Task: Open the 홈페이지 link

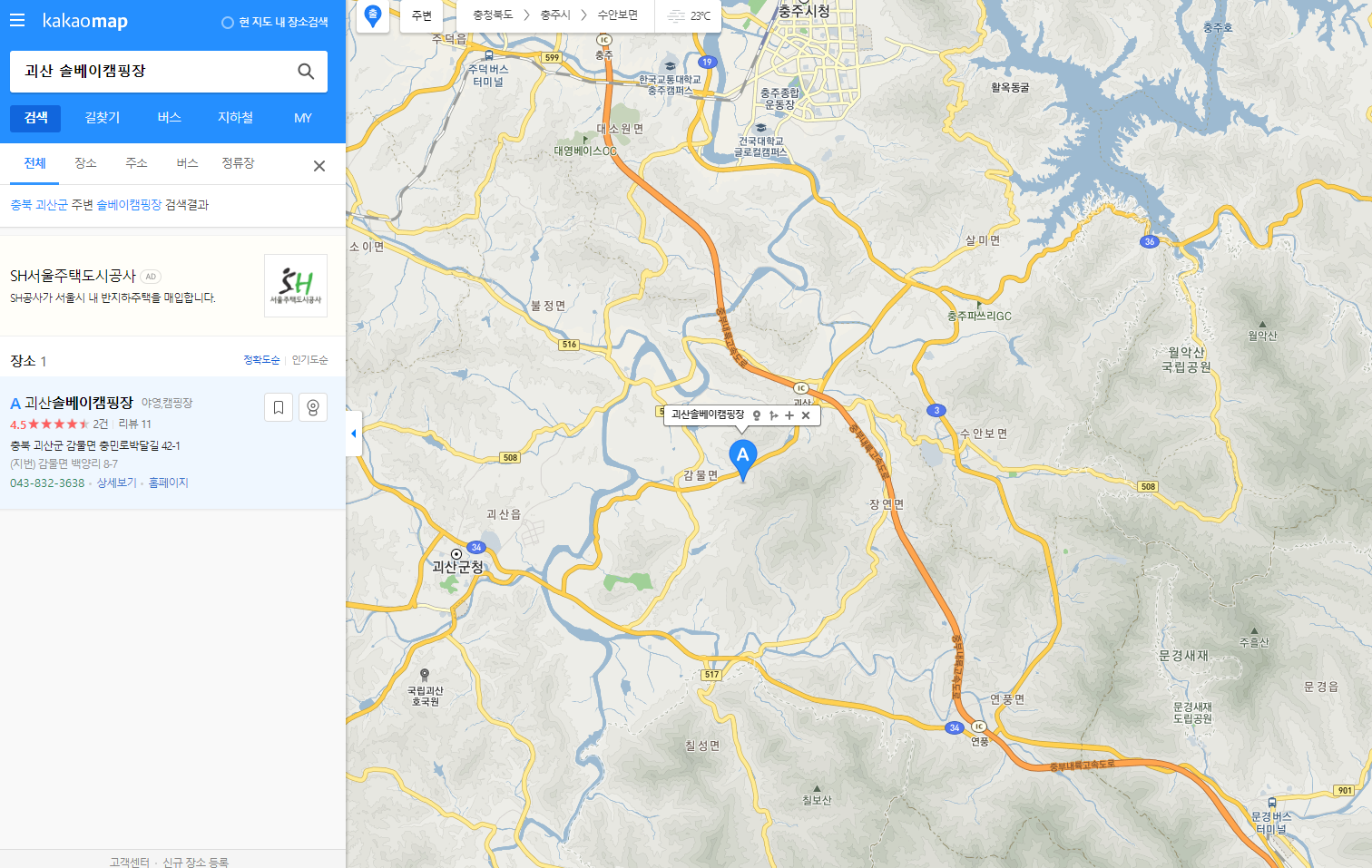Action: 168,483
